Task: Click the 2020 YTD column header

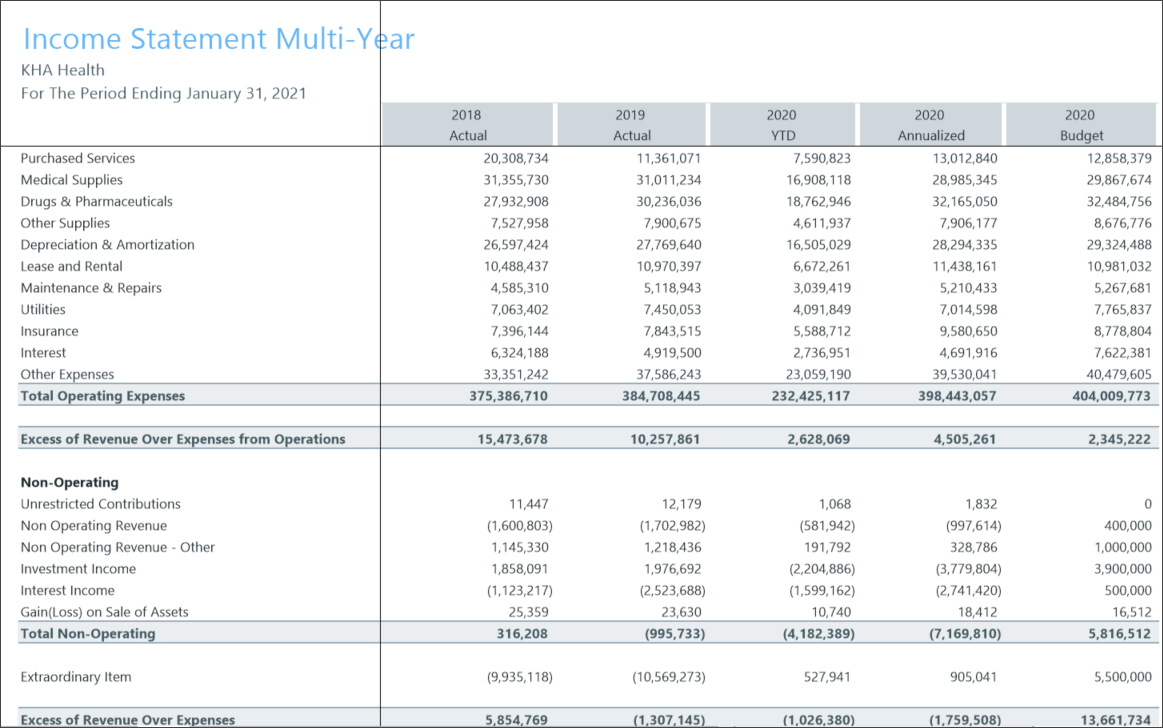Action: (x=782, y=125)
